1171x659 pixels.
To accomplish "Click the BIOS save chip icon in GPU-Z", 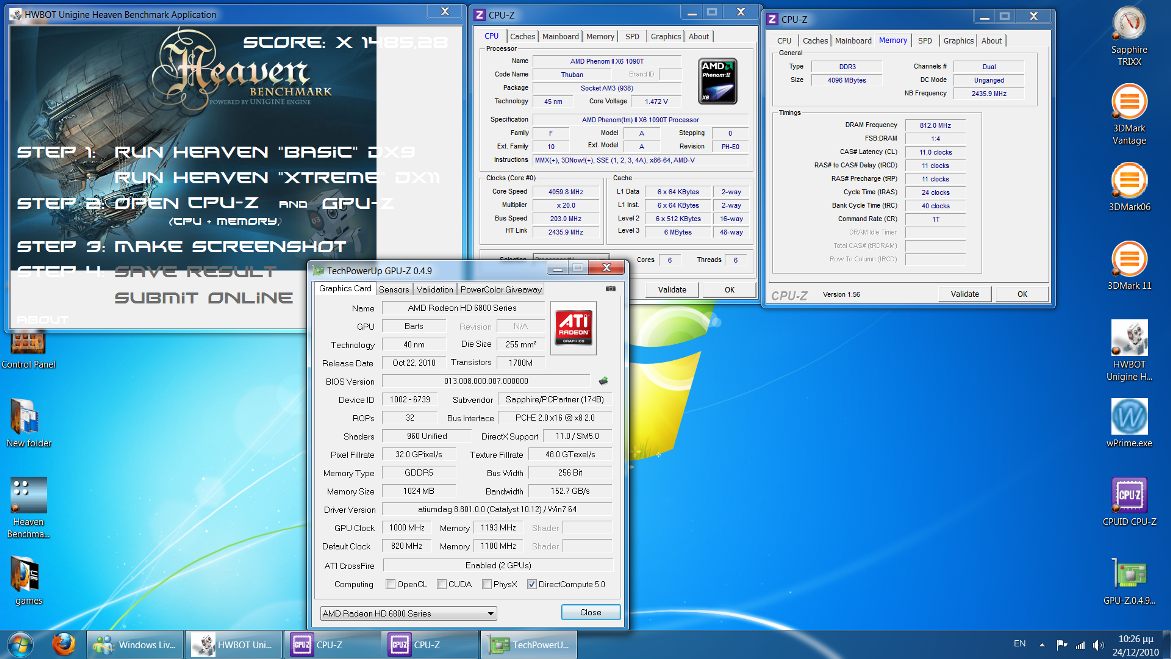I will point(603,381).
